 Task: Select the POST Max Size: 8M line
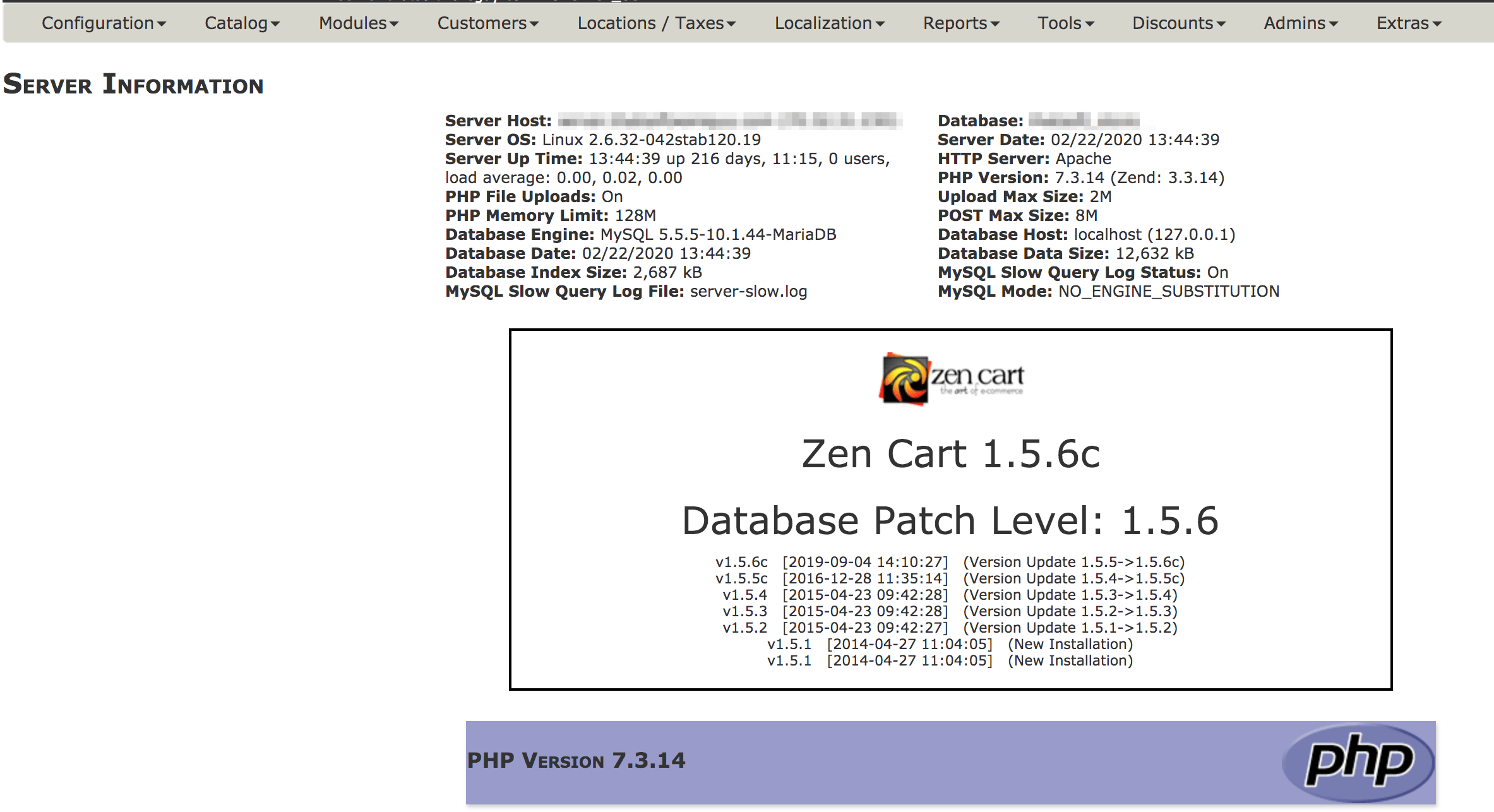1018,215
